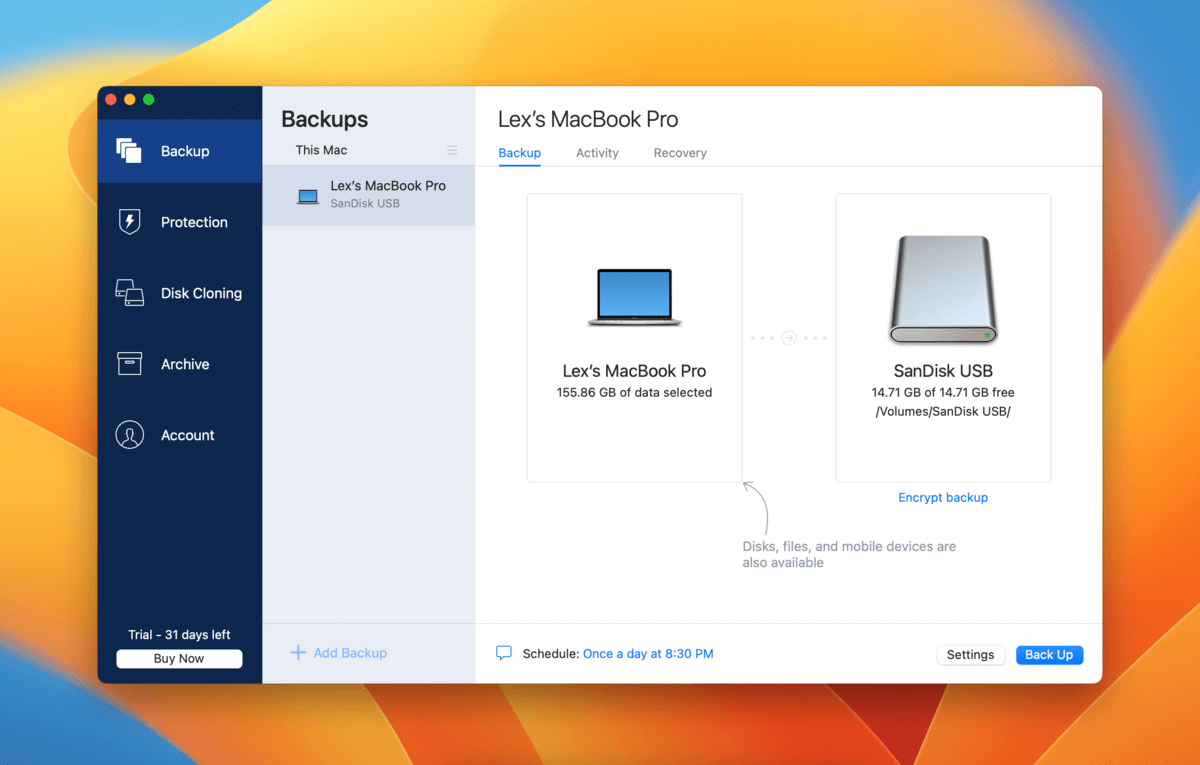Click the SanDisk USB destination card title

click(x=943, y=371)
